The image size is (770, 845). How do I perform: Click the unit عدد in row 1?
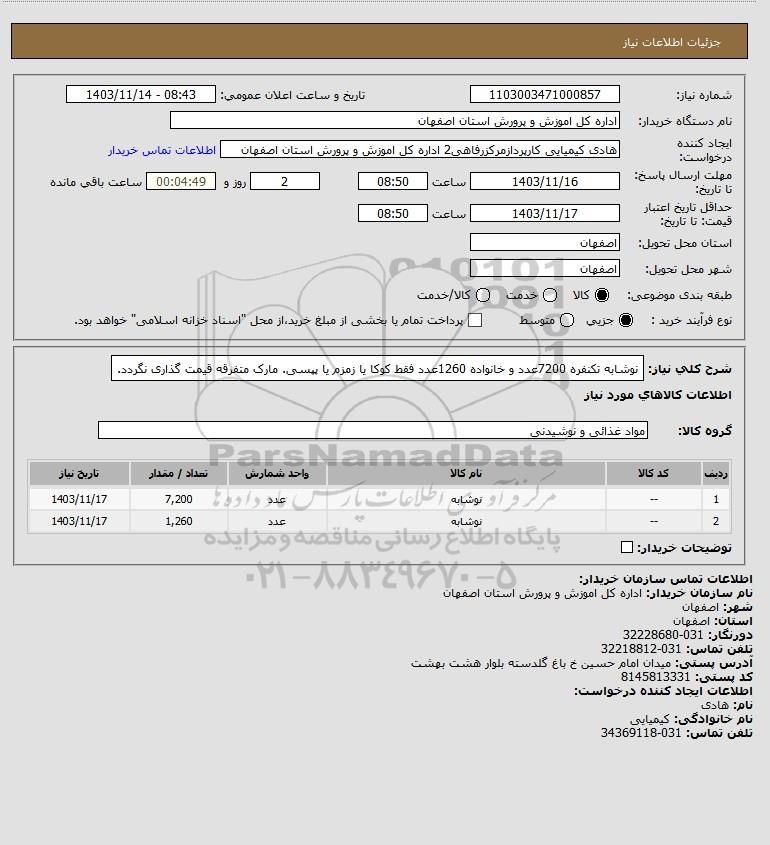point(277,500)
